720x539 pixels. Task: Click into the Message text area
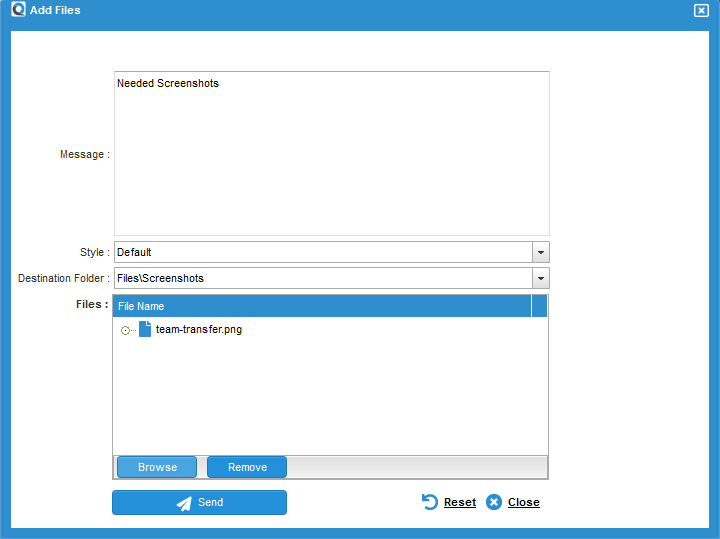click(332, 153)
